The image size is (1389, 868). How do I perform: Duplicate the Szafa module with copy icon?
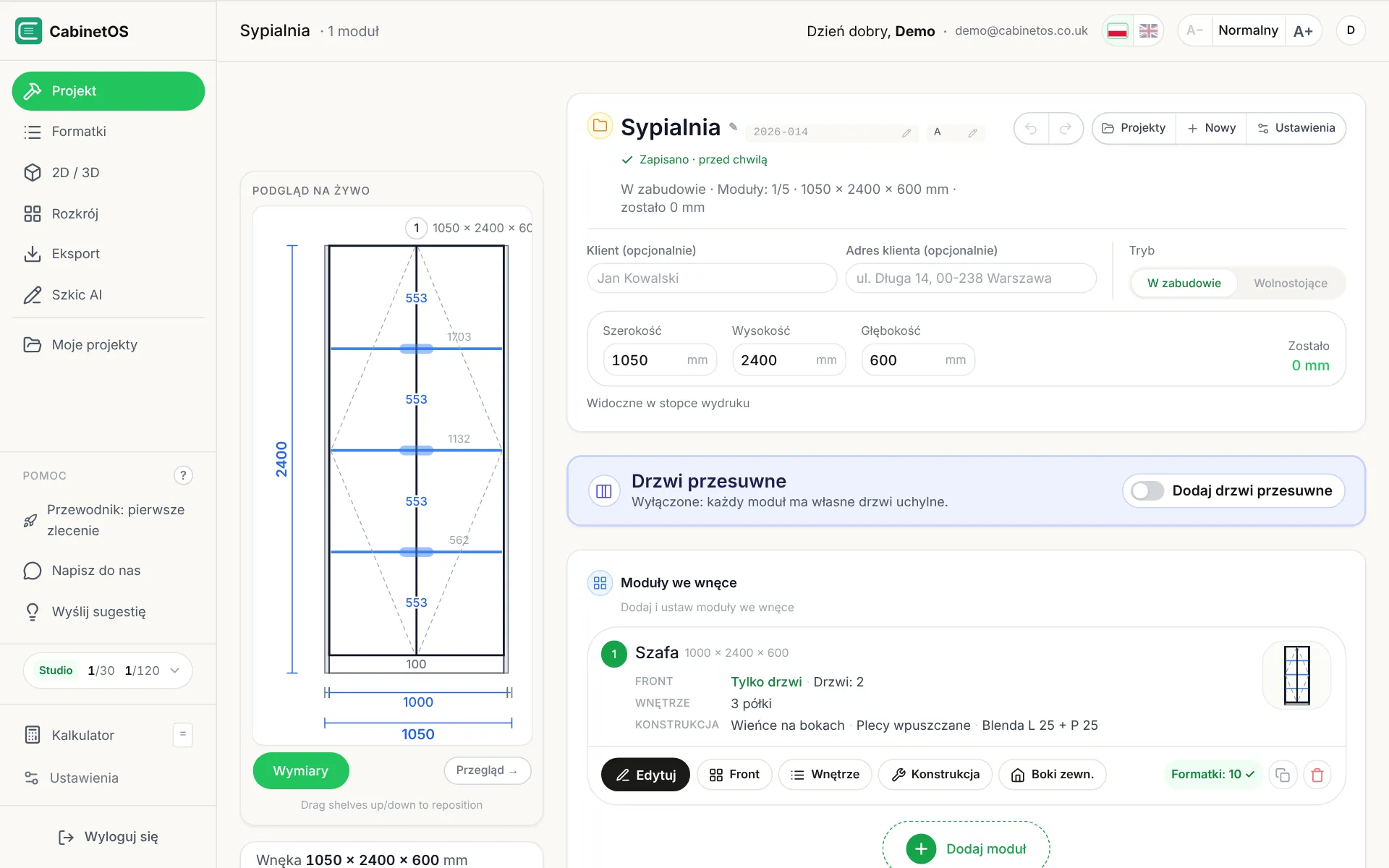(1283, 775)
